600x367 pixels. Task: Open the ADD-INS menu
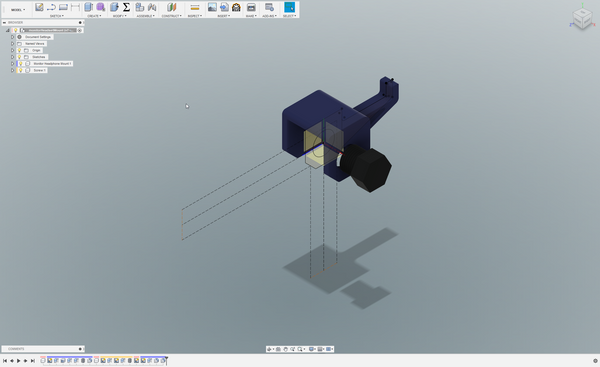269,16
